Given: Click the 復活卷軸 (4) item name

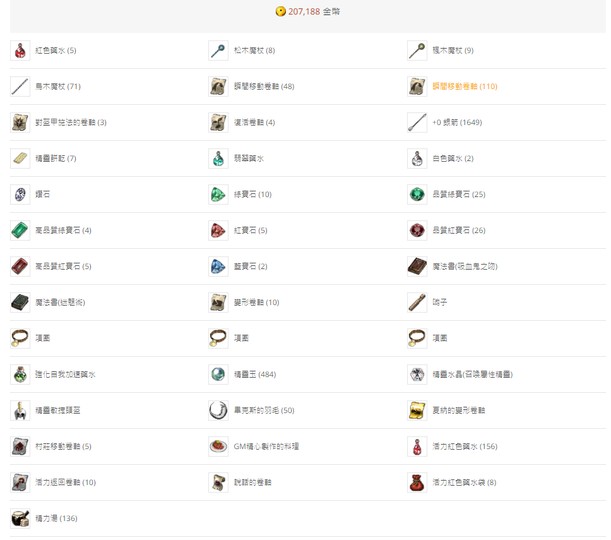Looking at the screenshot, I should pos(254,123).
